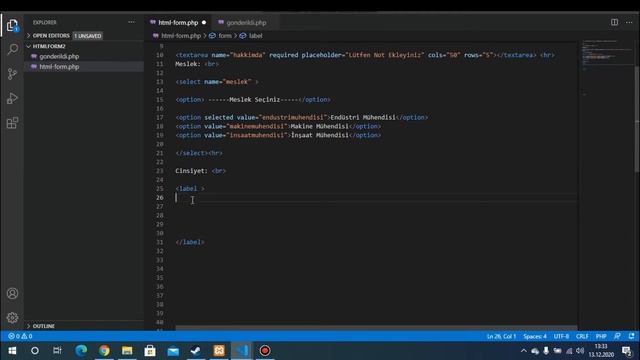Viewport: 640px width, 360px height.
Task: Open the Source Control view
Action: (x=12, y=74)
